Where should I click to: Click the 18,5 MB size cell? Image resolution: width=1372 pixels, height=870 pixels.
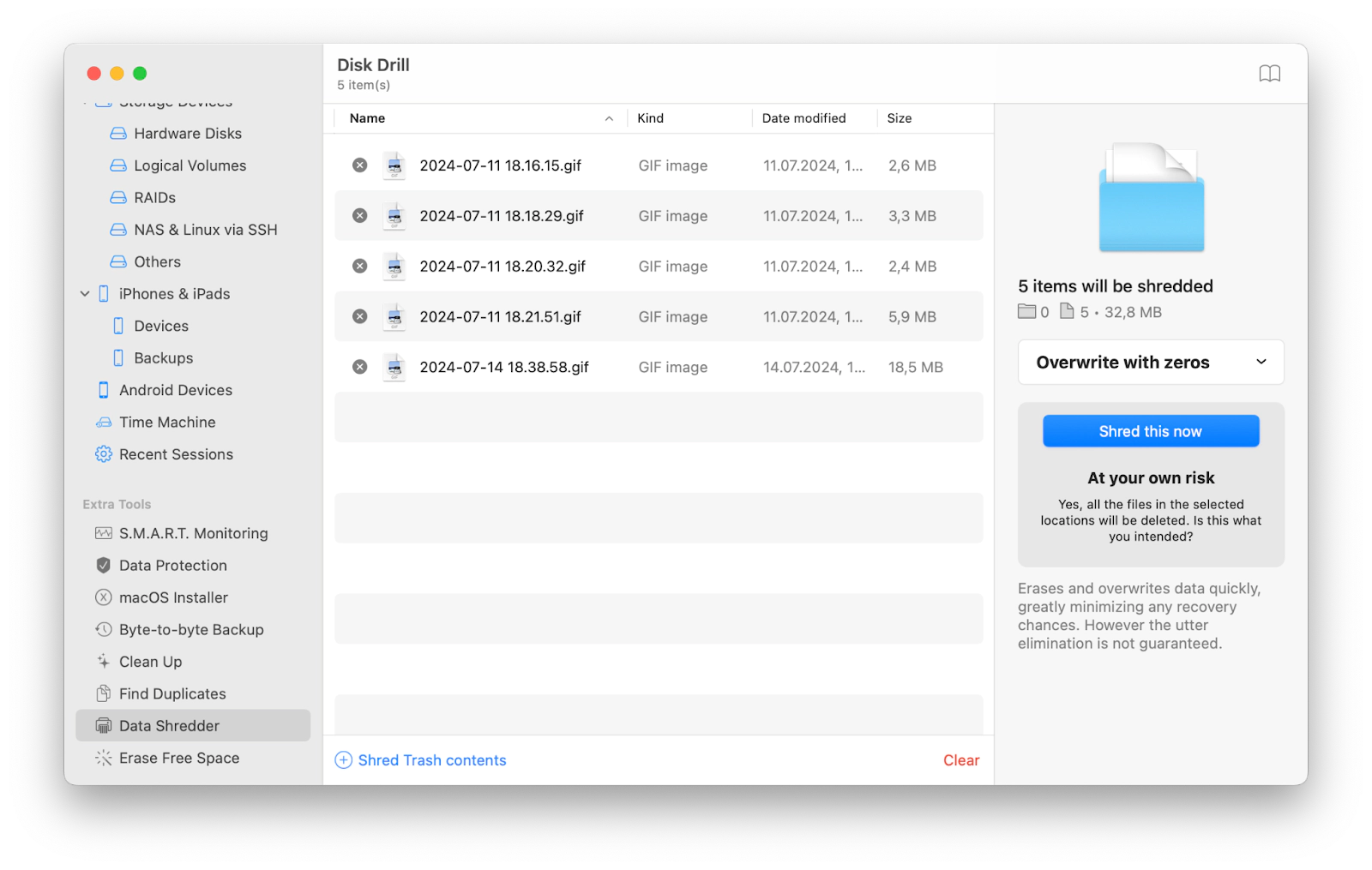pos(916,367)
